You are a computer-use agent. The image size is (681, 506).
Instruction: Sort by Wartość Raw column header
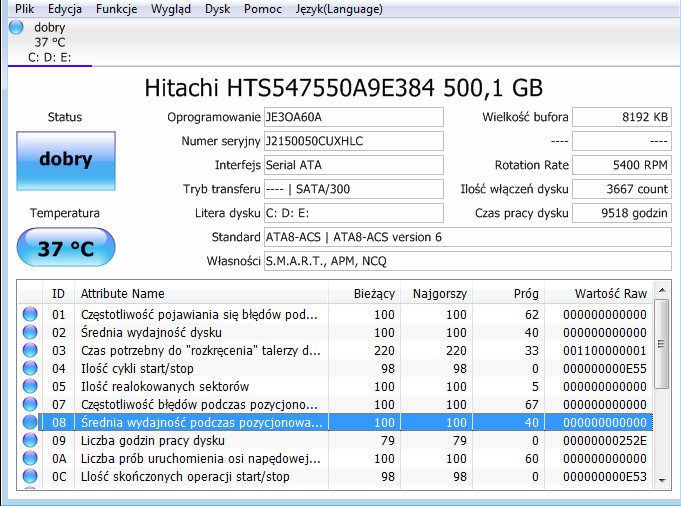coord(598,294)
